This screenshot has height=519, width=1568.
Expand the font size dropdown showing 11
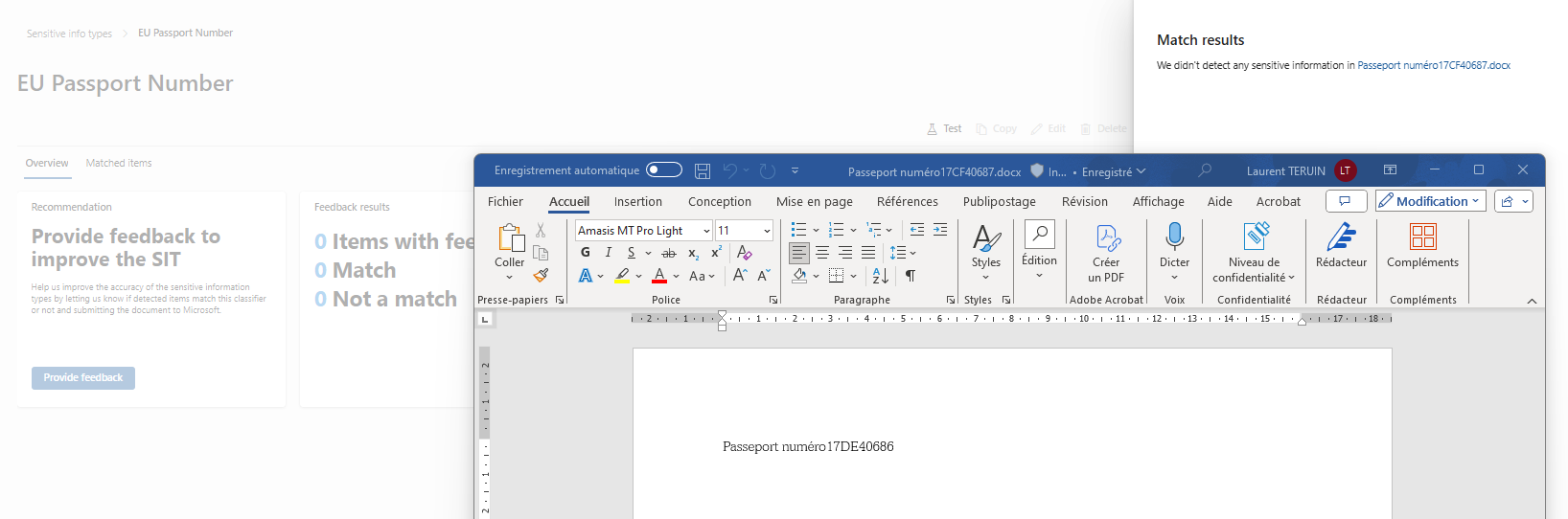[767, 231]
